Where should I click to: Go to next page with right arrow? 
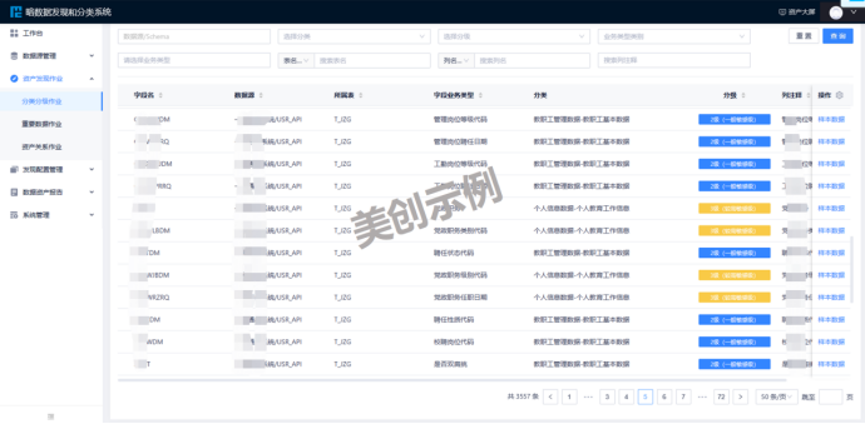(740, 396)
